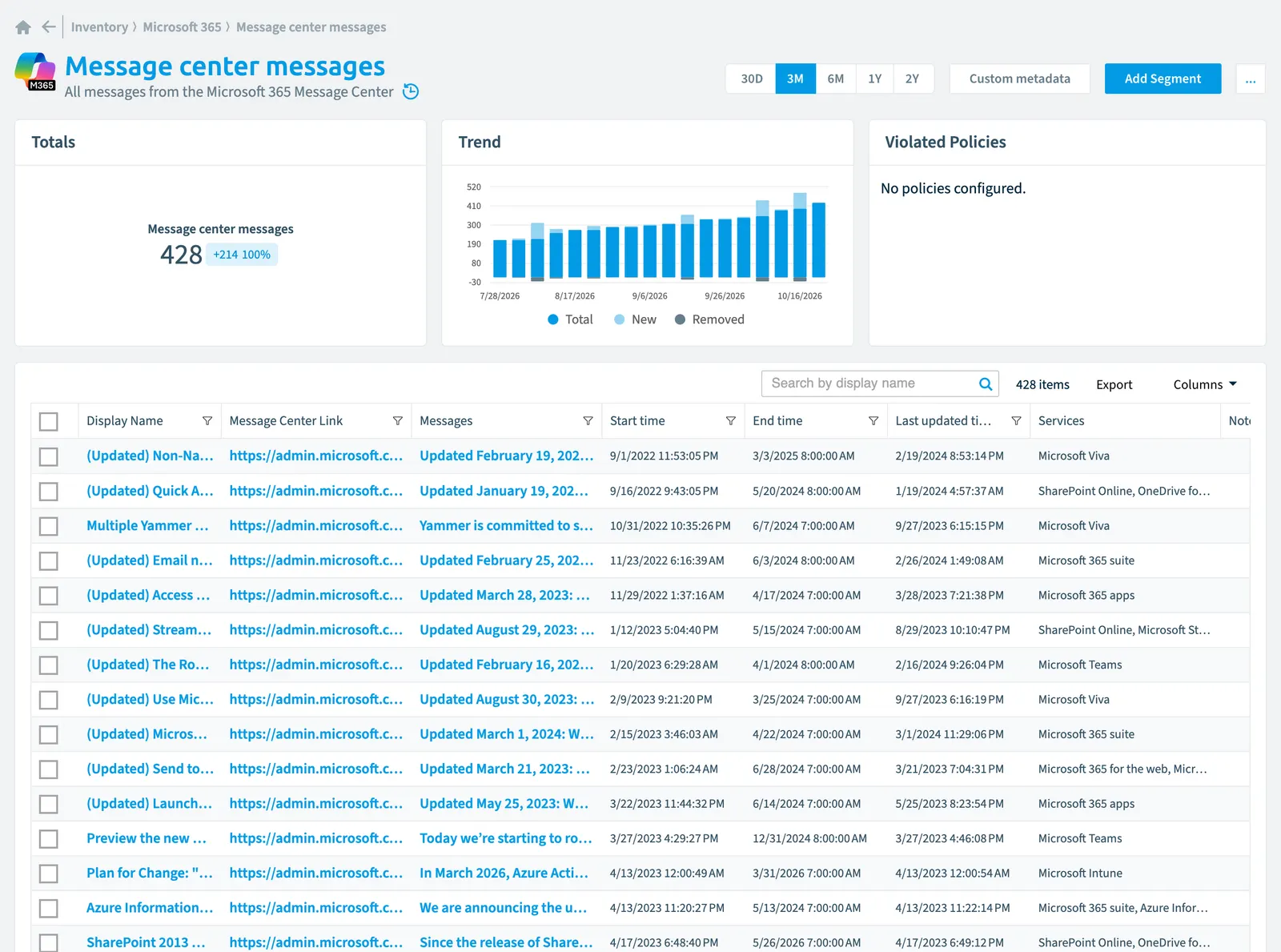Image resolution: width=1281 pixels, height=952 pixels.
Task: Sort by Services column header
Action: pyautogui.click(x=1061, y=421)
